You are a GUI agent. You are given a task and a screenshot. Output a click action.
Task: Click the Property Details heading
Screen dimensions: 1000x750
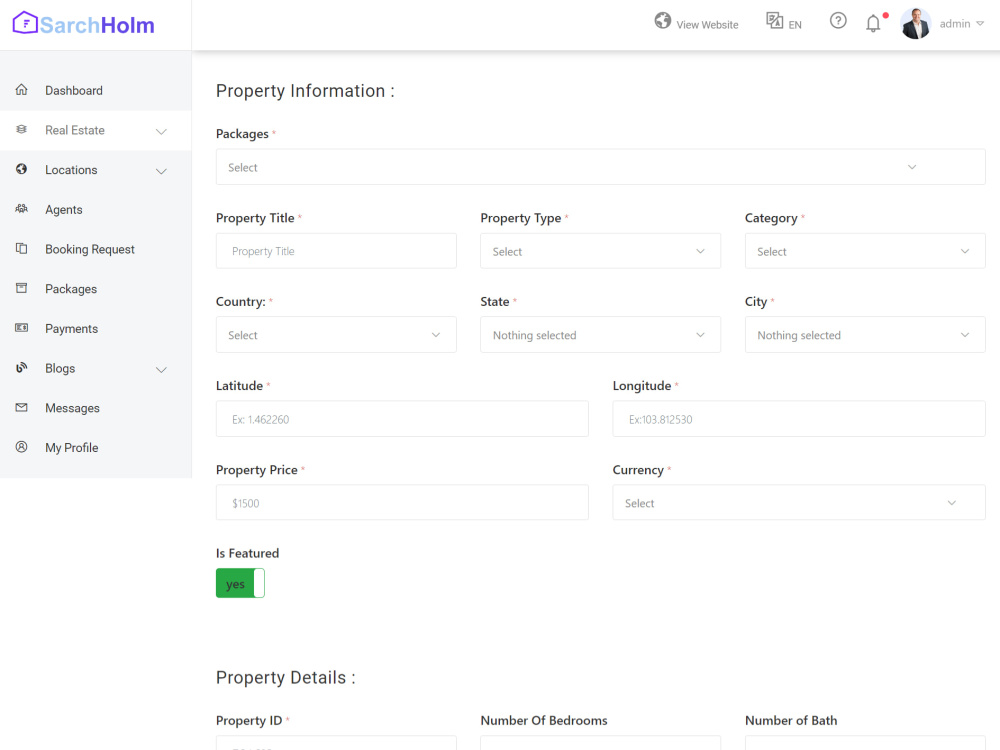point(285,677)
